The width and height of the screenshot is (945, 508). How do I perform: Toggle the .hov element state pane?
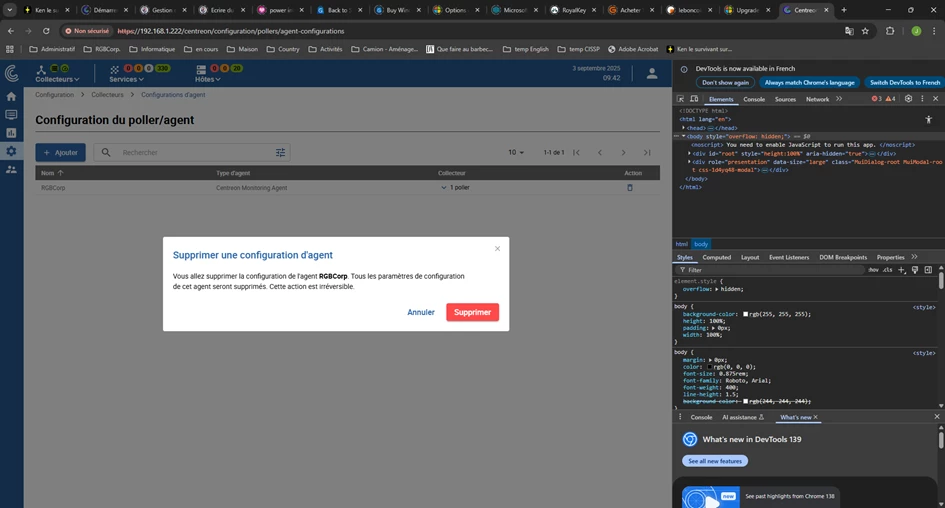click(873, 270)
